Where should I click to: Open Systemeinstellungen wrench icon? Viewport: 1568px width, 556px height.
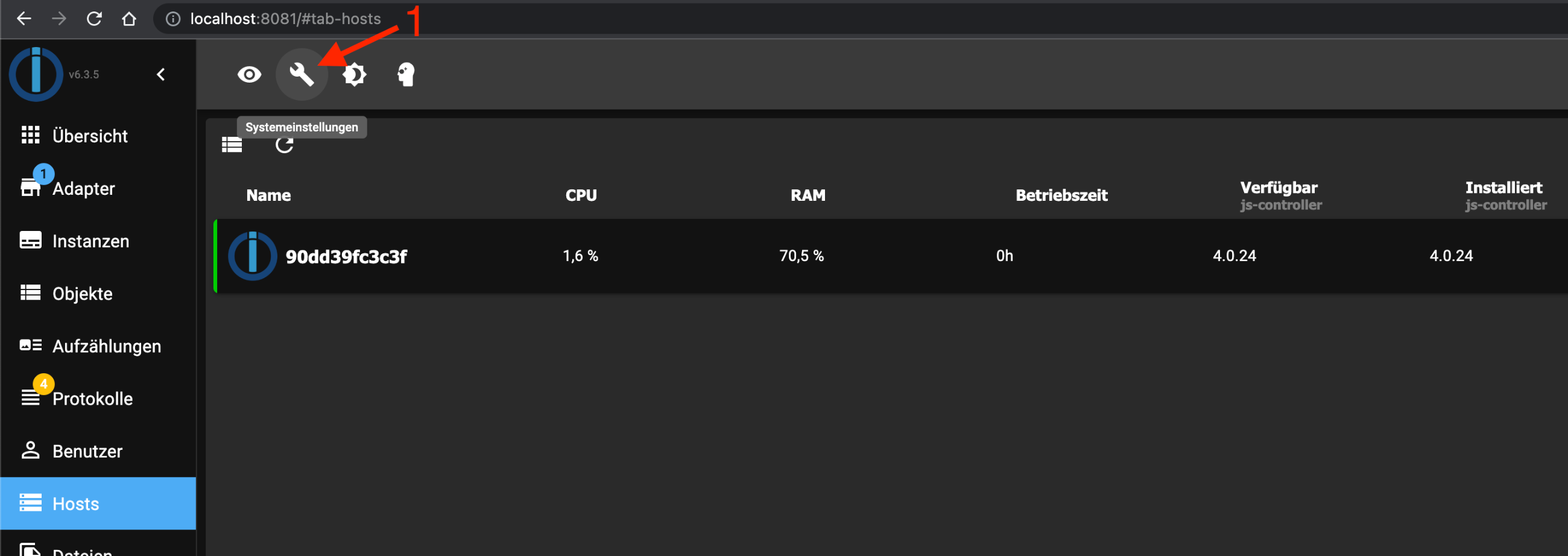click(x=302, y=74)
